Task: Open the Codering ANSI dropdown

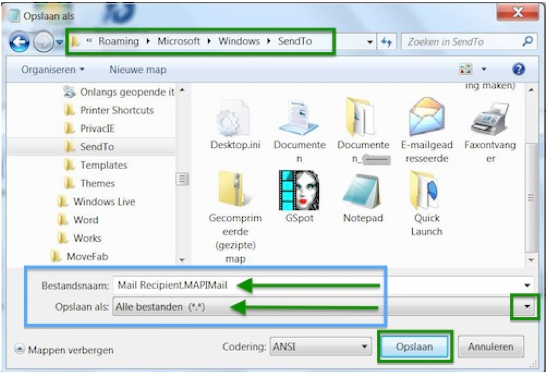Action: (320, 347)
